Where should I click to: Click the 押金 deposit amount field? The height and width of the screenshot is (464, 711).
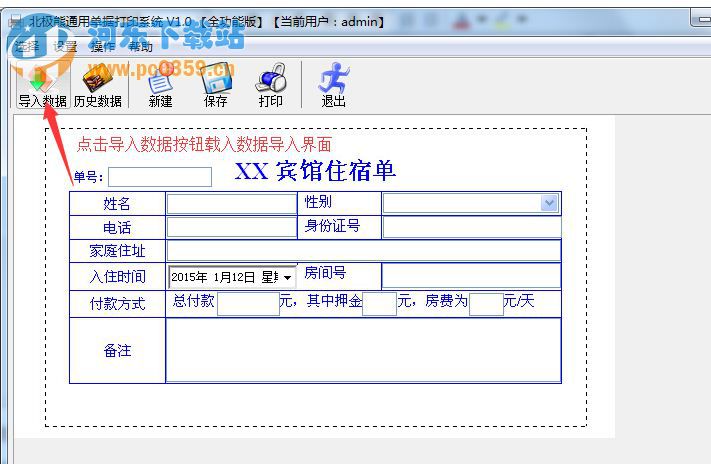(x=380, y=304)
